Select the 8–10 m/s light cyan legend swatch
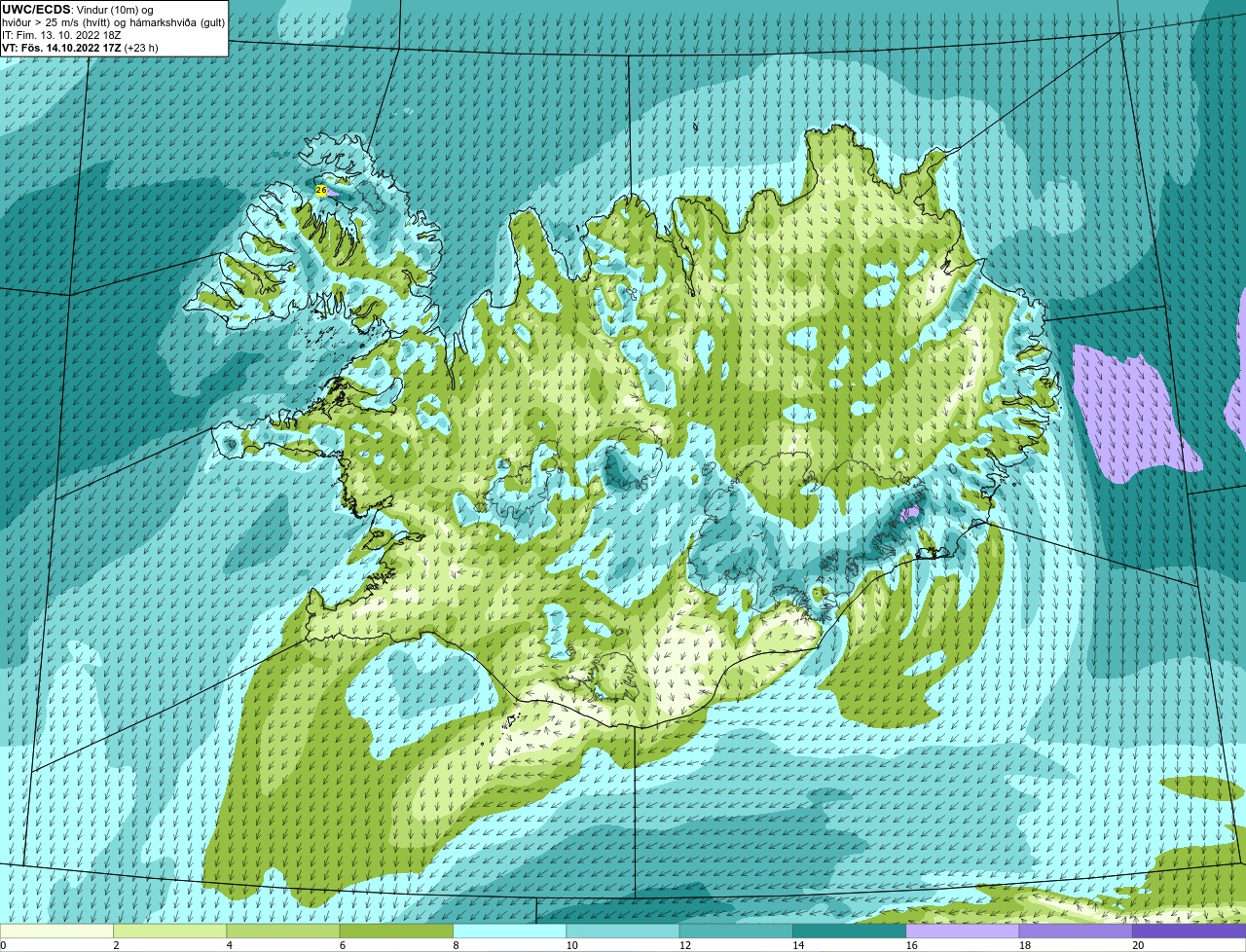Screen dimensions: 1246x952 510,931
